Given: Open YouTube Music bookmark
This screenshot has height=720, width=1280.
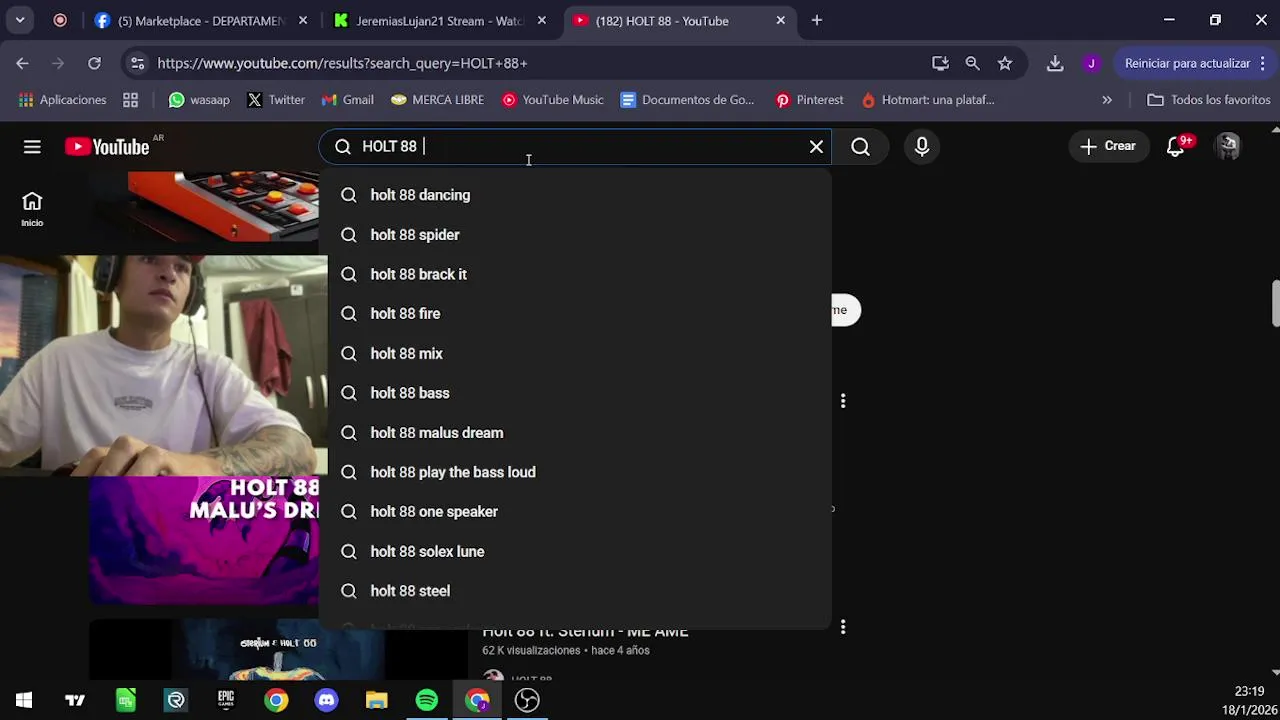Looking at the screenshot, I should coord(553,100).
